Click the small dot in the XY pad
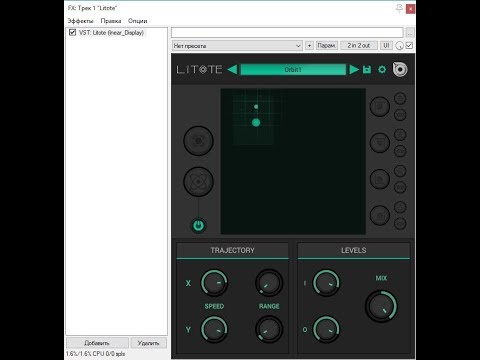 tap(256, 107)
